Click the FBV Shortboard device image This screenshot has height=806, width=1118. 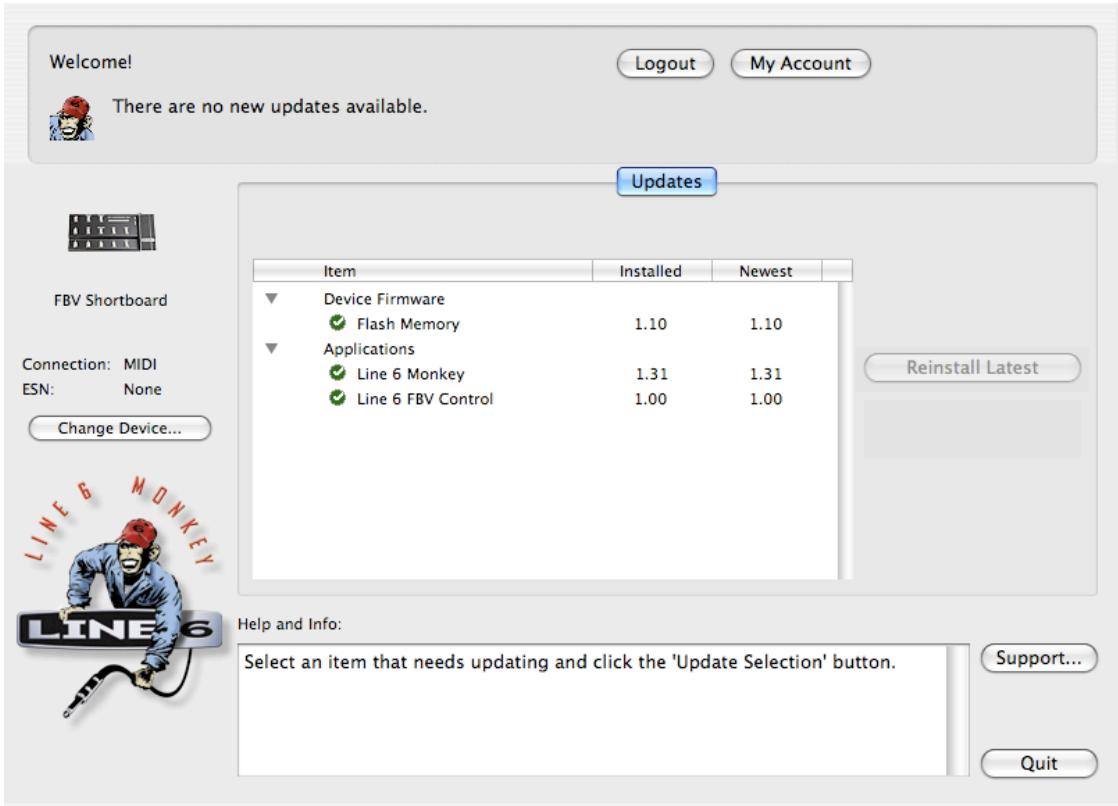(112, 233)
